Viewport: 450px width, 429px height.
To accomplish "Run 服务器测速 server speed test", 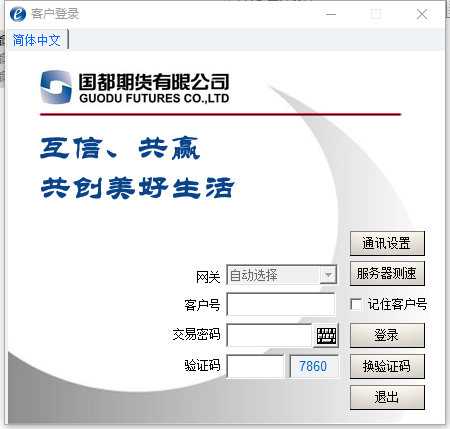I will click(387, 273).
